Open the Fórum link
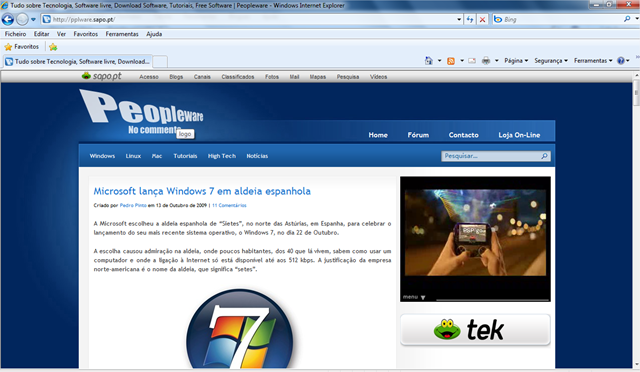 point(418,135)
